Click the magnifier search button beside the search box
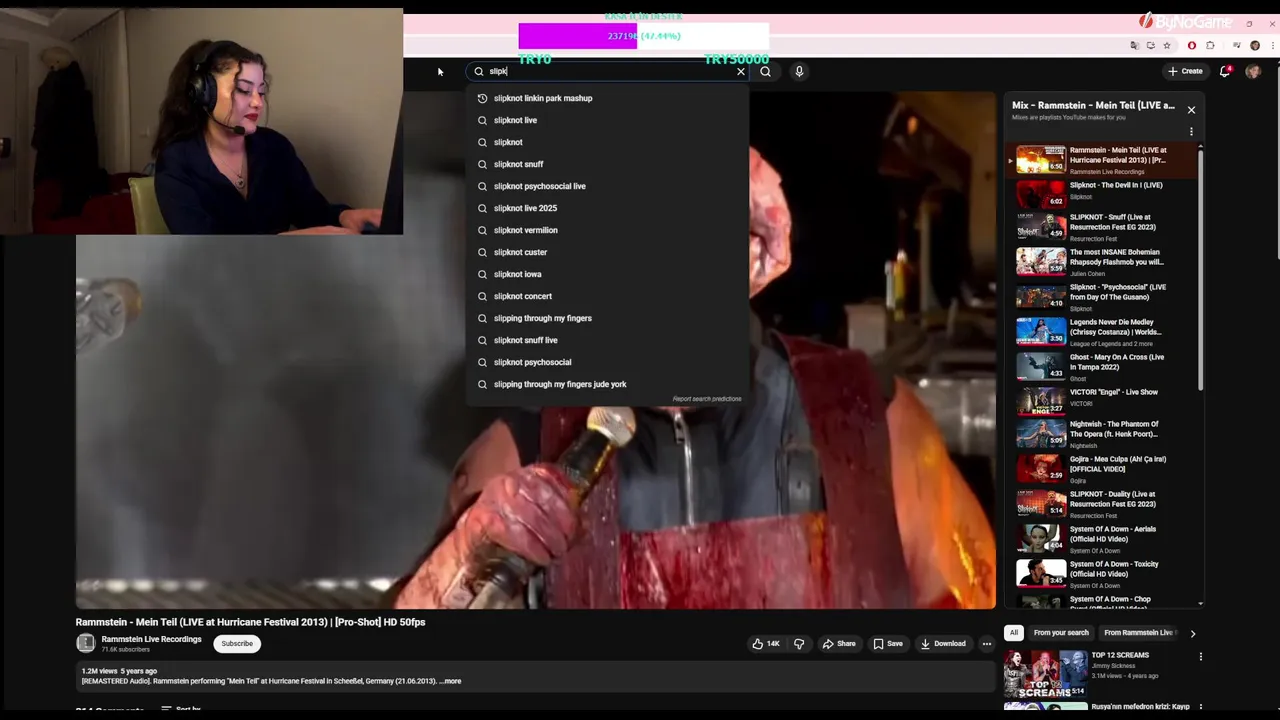Screen dimensions: 1280x720 [765, 71]
